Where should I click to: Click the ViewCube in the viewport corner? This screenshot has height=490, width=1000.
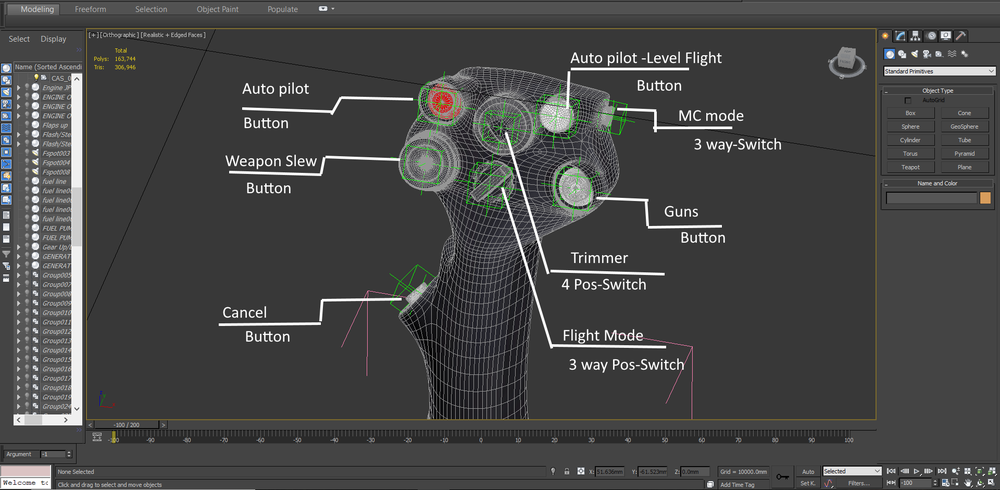(847, 60)
